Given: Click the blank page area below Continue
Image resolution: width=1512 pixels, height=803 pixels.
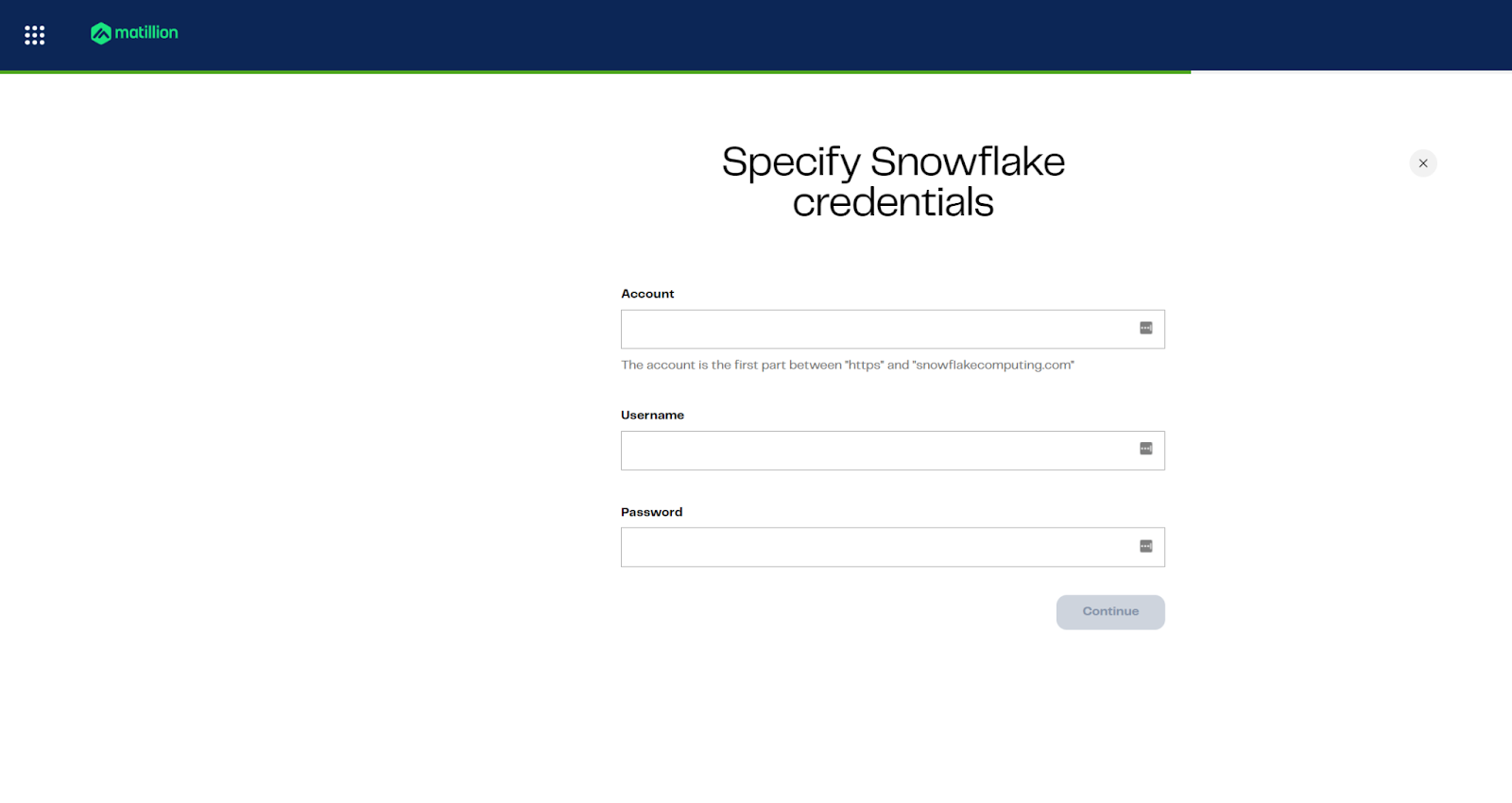Looking at the screenshot, I should coord(893,718).
